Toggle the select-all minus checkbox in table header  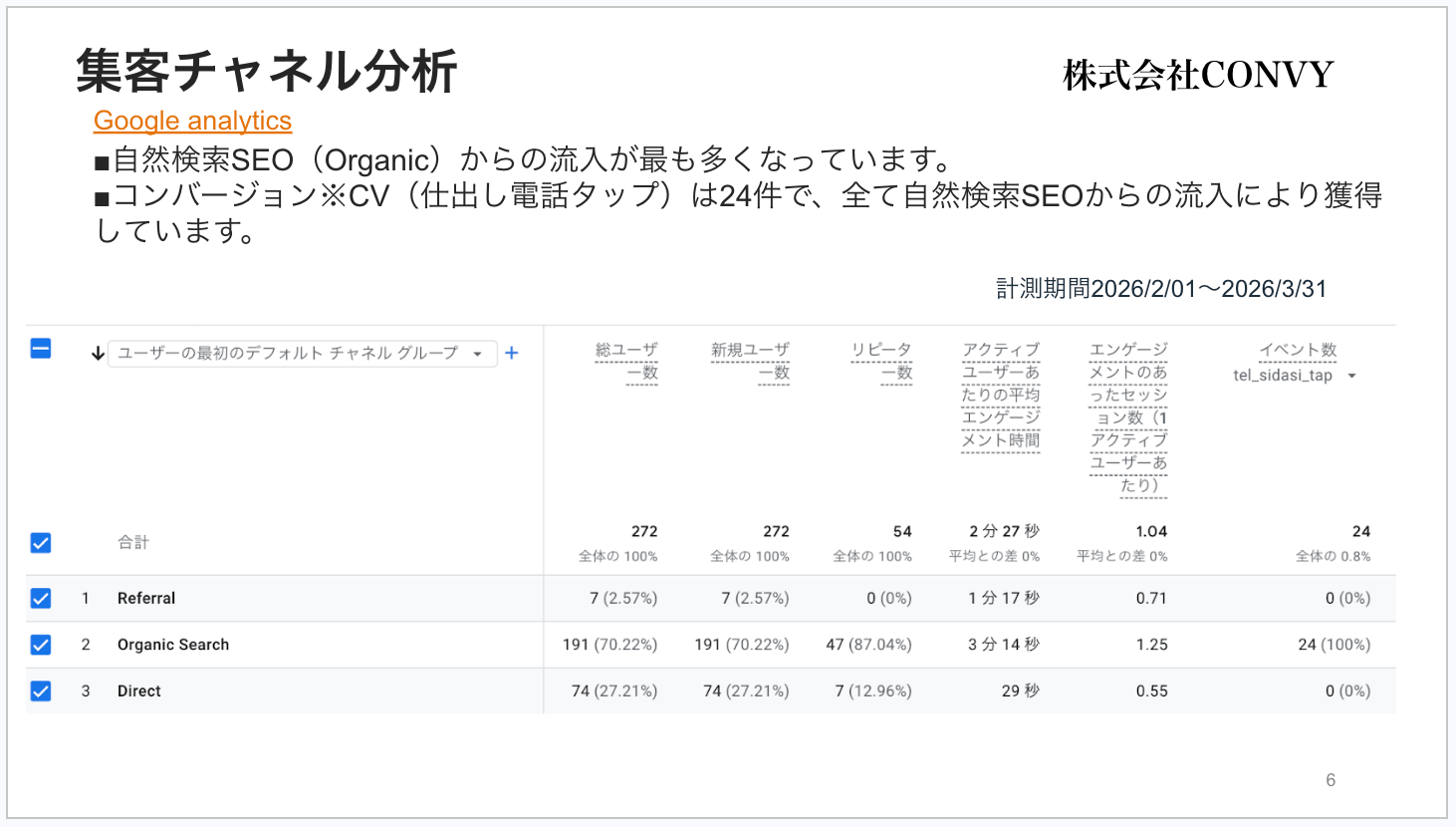[x=41, y=349]
